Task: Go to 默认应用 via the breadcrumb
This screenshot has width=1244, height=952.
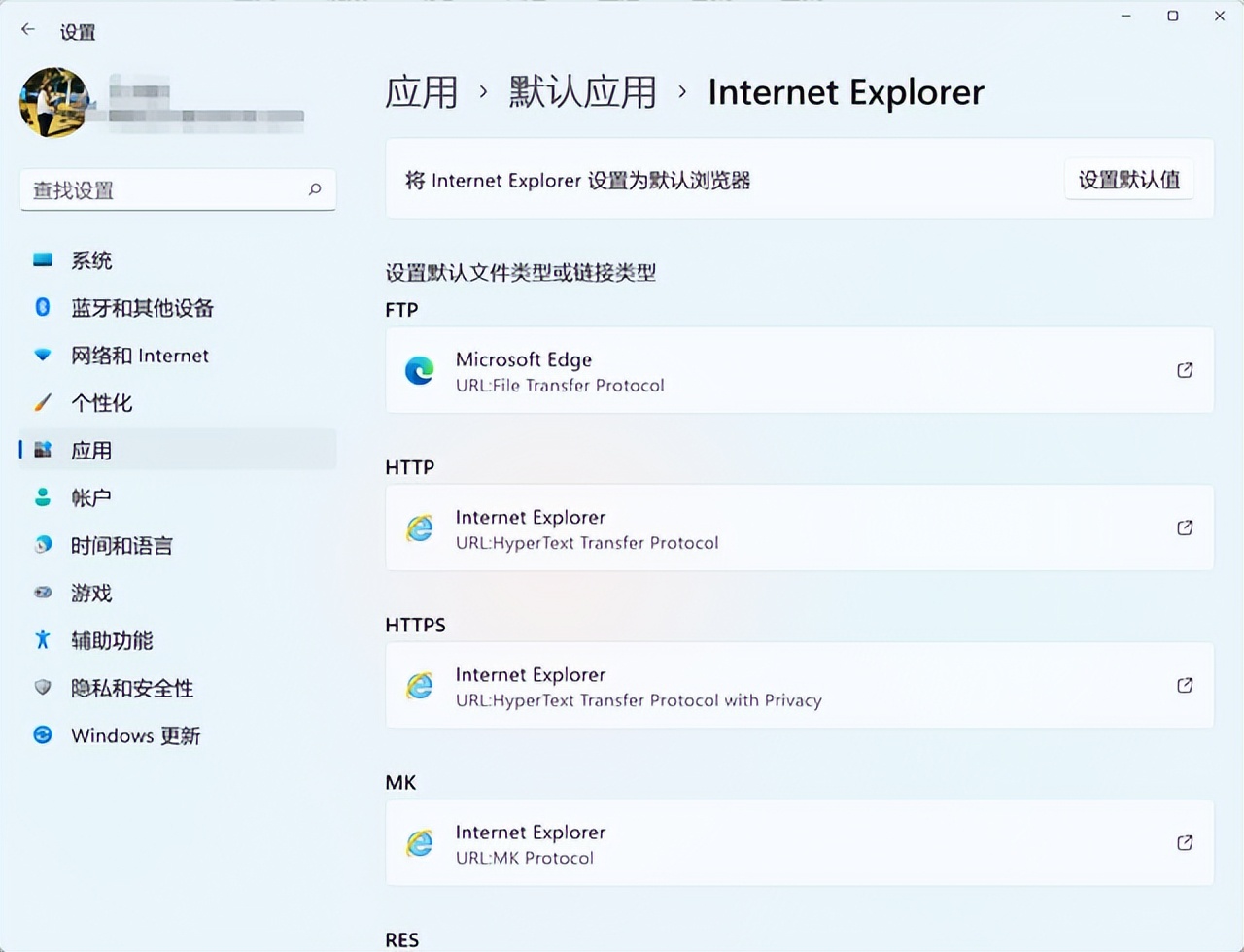Action: 580,92
